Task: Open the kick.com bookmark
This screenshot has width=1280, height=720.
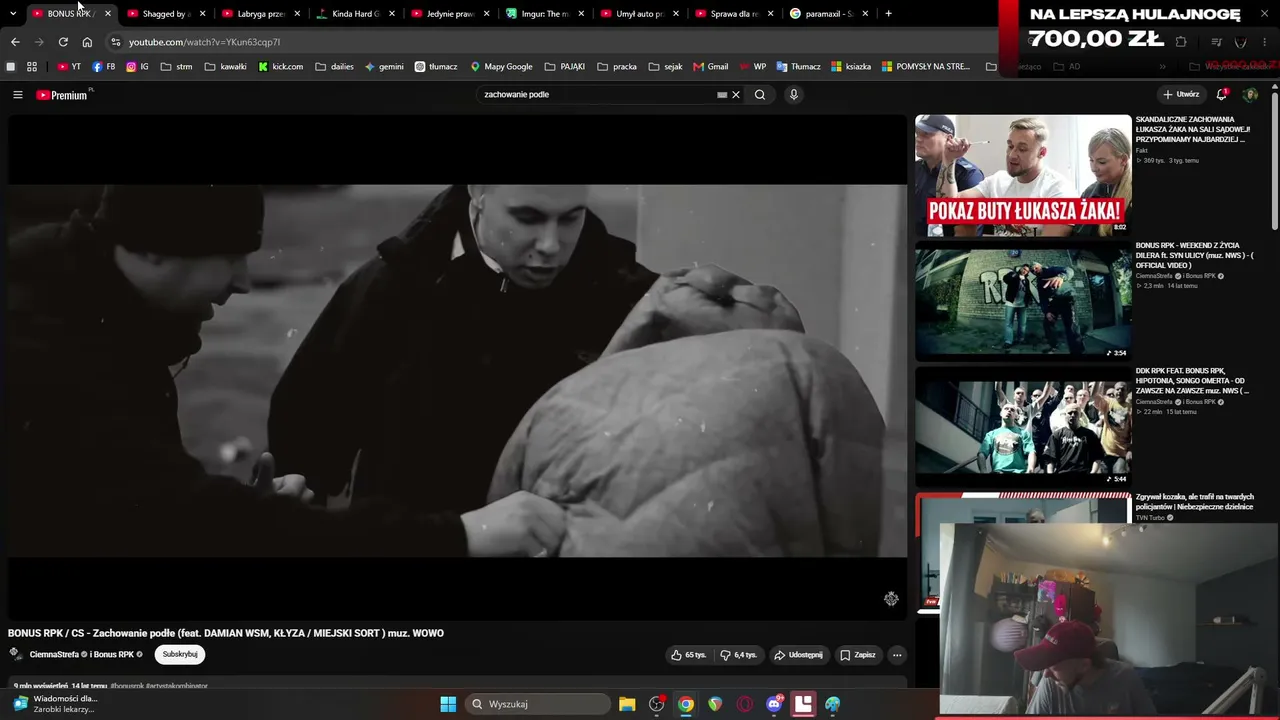Action: click(280, 67)
